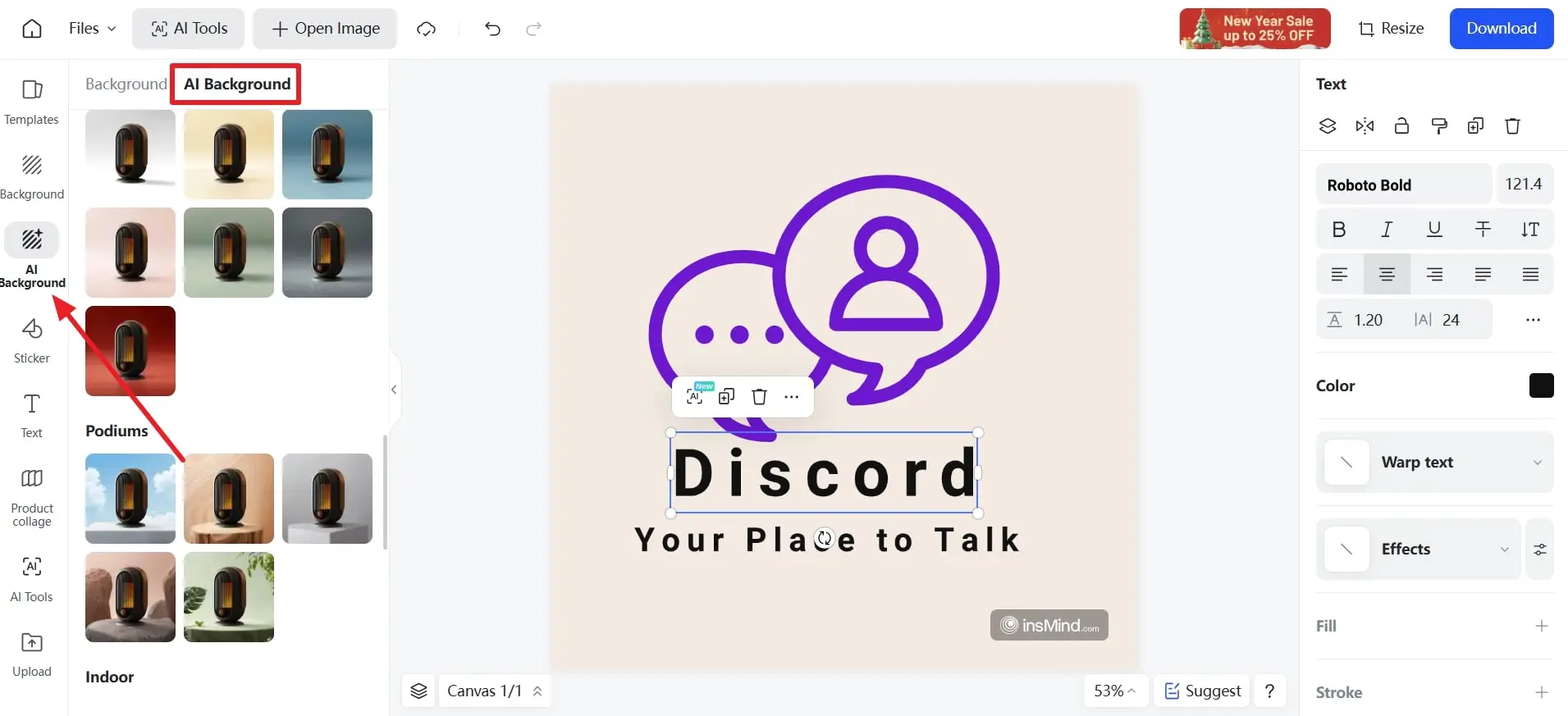Click the AI tool in floating toolbar
This screenshot has width=1568, height=716.
(x=695, y=396)
